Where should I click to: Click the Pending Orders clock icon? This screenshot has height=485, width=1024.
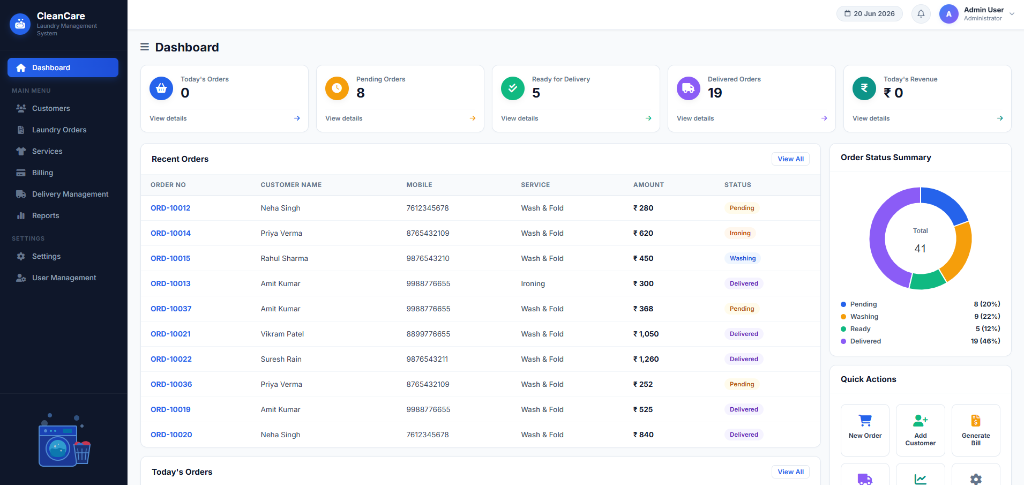tap(337, 88)
